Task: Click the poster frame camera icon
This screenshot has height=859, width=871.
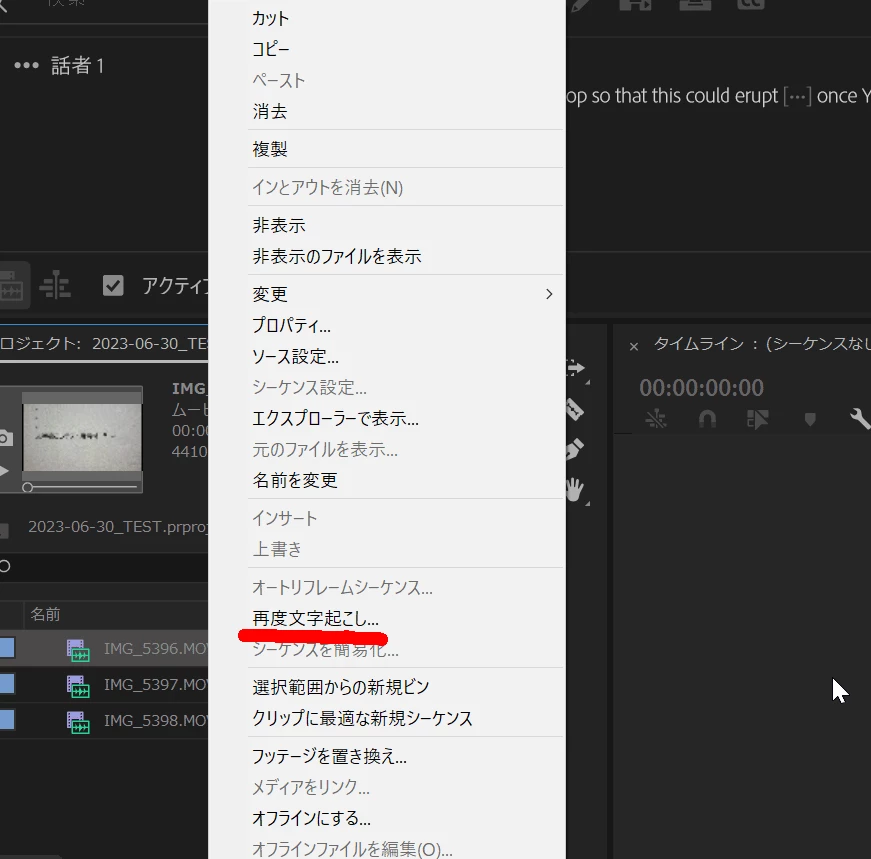Action: tap(5, 438)
